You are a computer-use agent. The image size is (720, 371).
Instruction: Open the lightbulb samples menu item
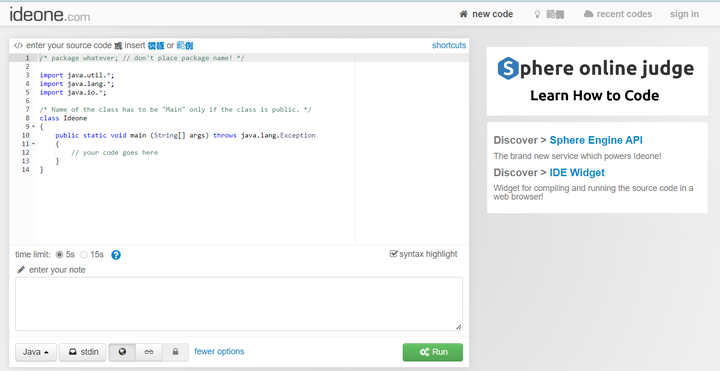pyautogui.click(x=549, y=14)
